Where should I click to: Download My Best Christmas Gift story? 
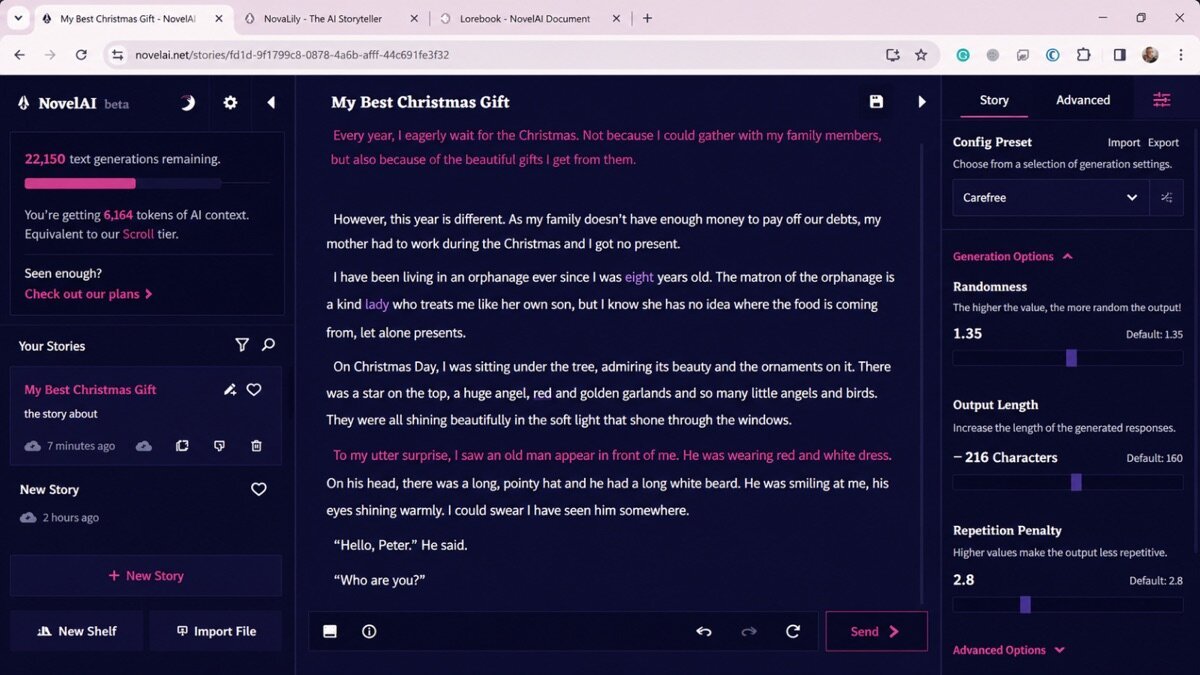219,446
